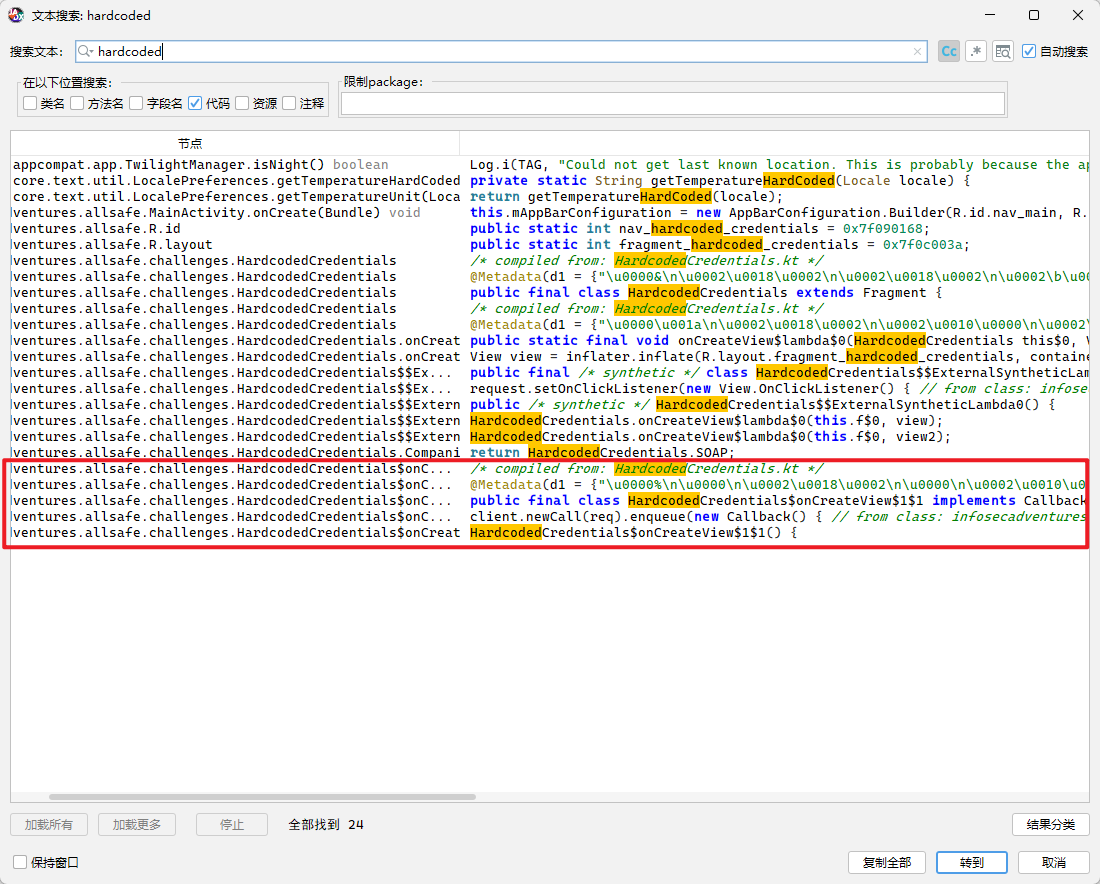Check the 保持窗口 option
This screenshot has width=1100, height=884.
pos(20,862)
